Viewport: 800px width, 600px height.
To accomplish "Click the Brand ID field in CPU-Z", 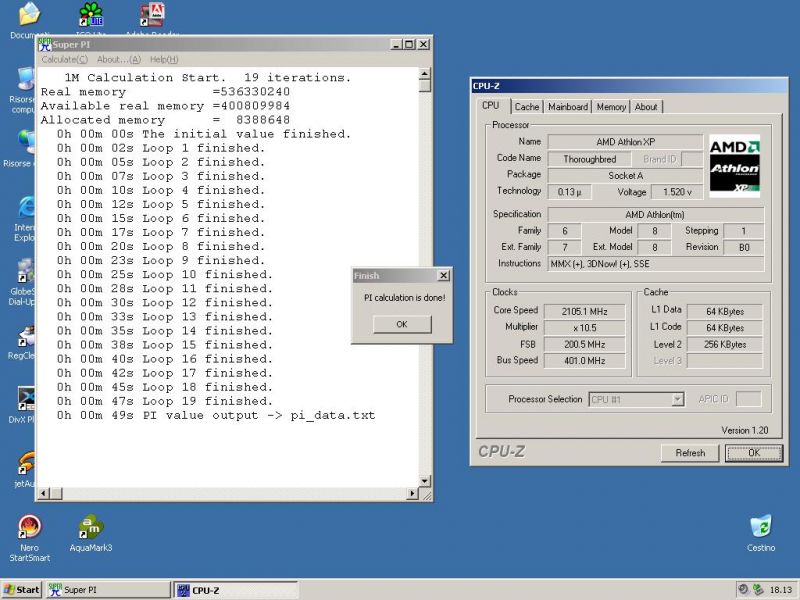I will pos(692,159).
